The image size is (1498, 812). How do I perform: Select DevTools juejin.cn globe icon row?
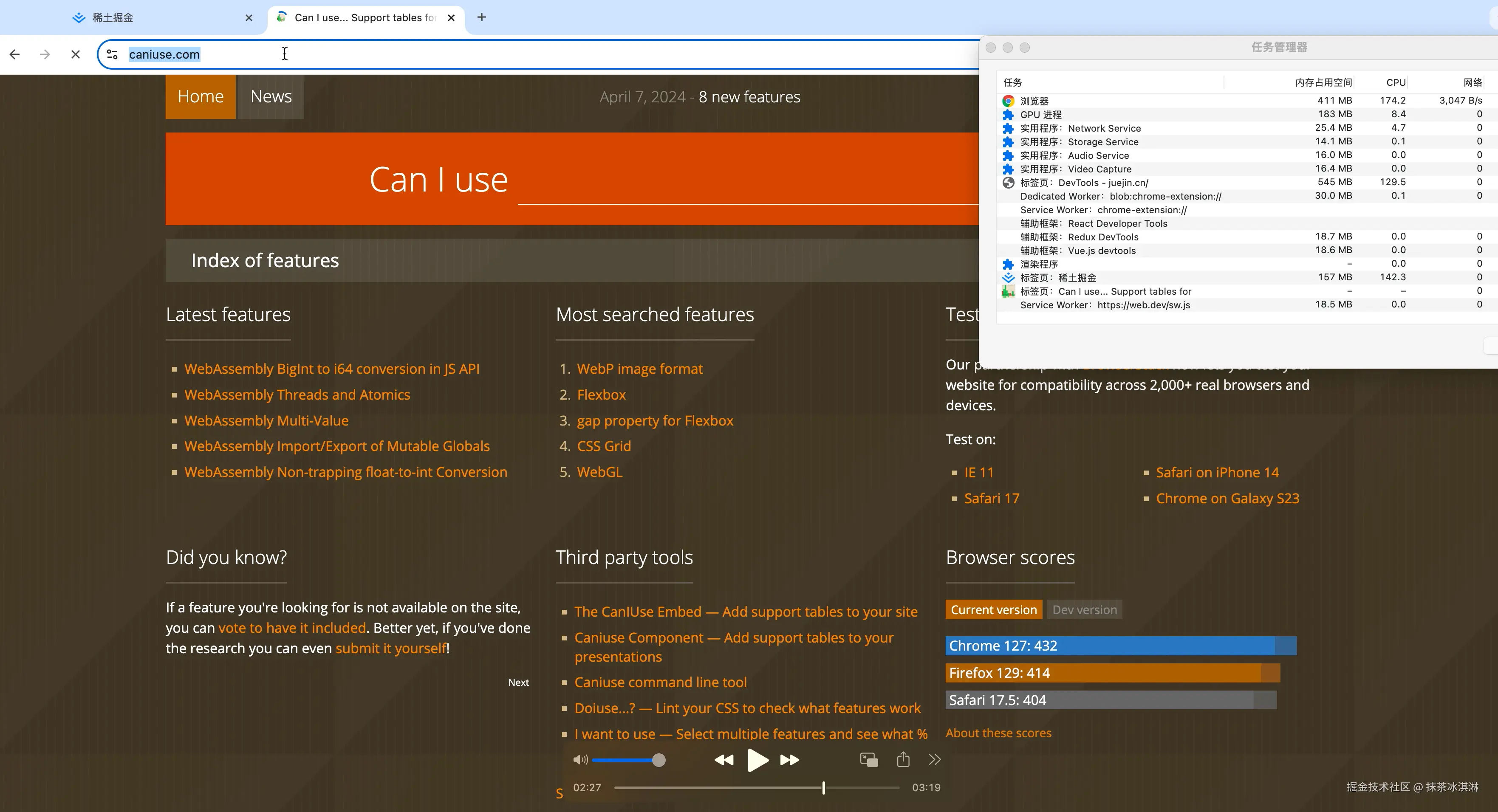coord(1008,183)
